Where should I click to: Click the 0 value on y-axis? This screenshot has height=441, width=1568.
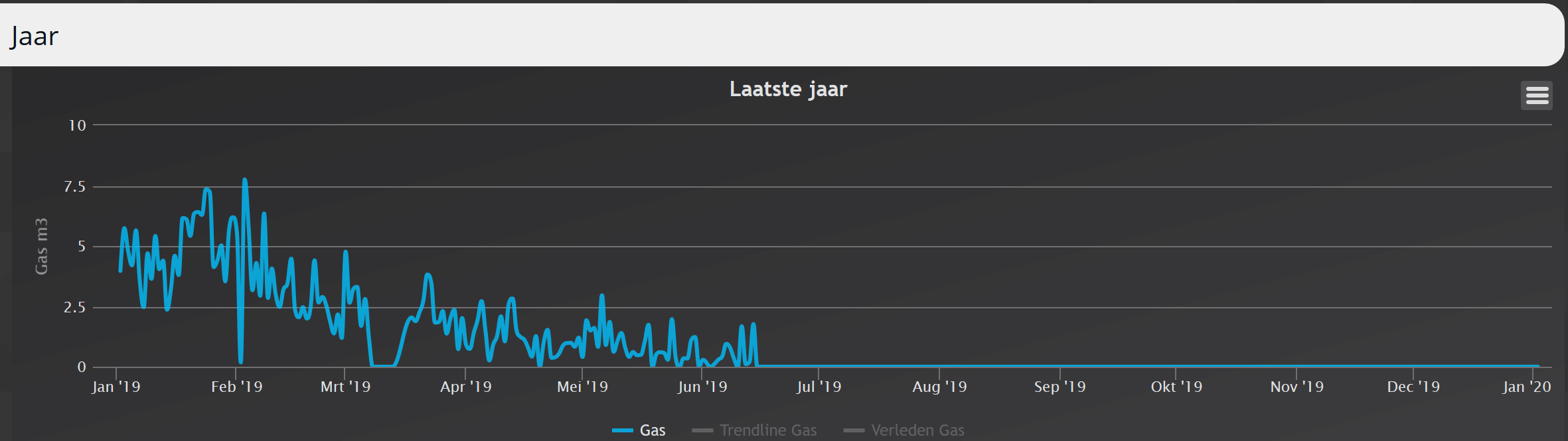point(82,367)
